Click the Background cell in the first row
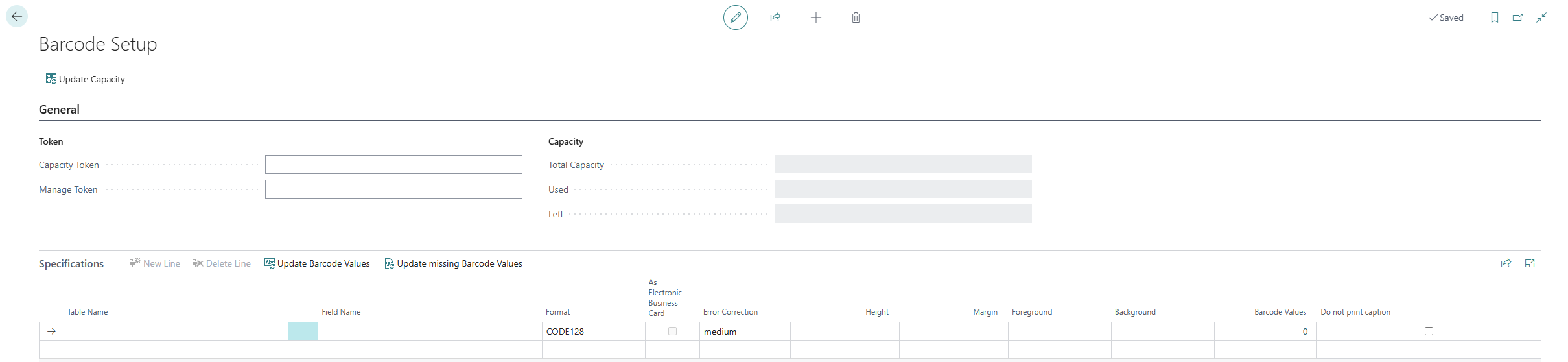The width and height of the screenshot is (1568, 362). [1162, 332]
